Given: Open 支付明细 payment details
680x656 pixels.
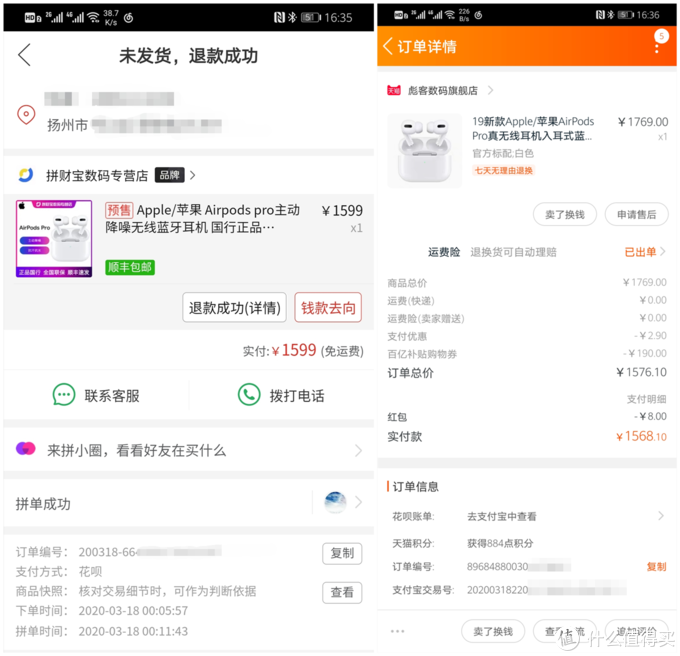Looking at the screenshot, I should [x=646, y=399].
